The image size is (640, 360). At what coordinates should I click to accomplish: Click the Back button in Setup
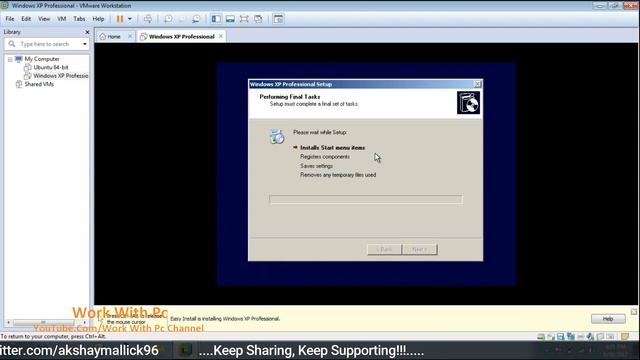384,249
